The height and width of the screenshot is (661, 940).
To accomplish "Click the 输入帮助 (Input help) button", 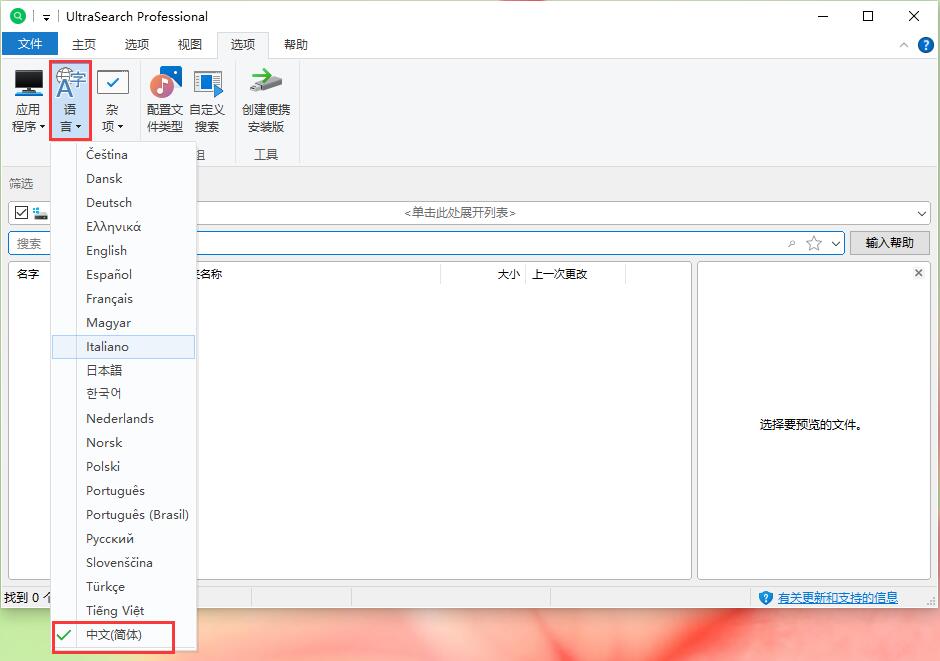I will [890, 243].
